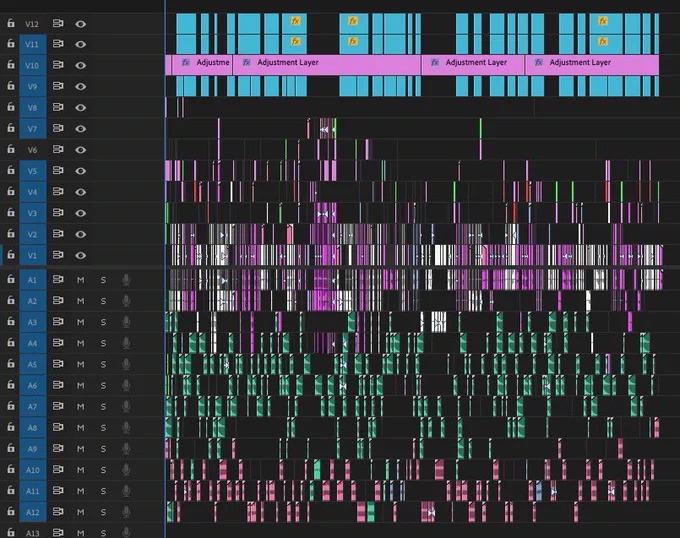Image resolution: width=680 pixels, height=538 pixels.
Task: Target track V2 header label
Action: [33, 235]
